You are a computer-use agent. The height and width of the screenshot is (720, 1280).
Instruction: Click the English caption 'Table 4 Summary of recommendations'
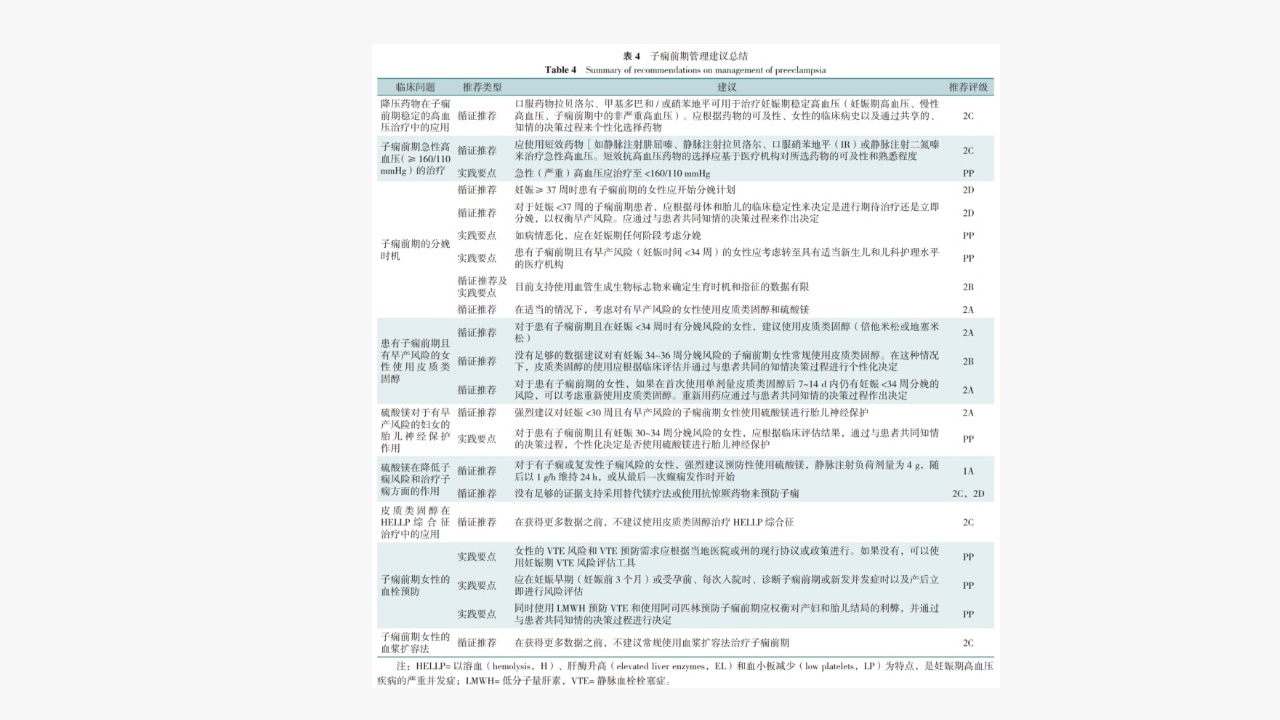click(685, 70)
